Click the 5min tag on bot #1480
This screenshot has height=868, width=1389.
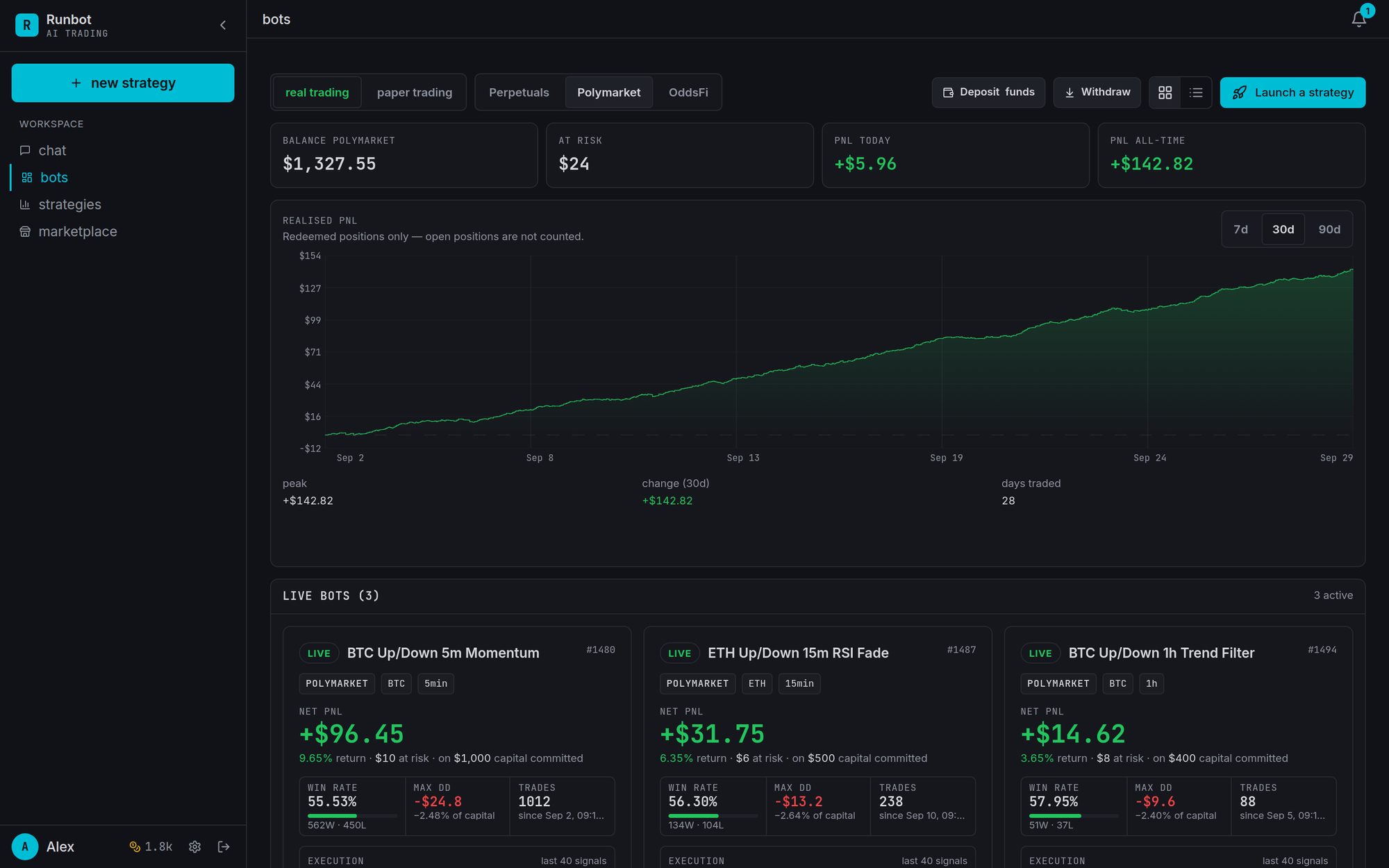(x=435, y=683)
